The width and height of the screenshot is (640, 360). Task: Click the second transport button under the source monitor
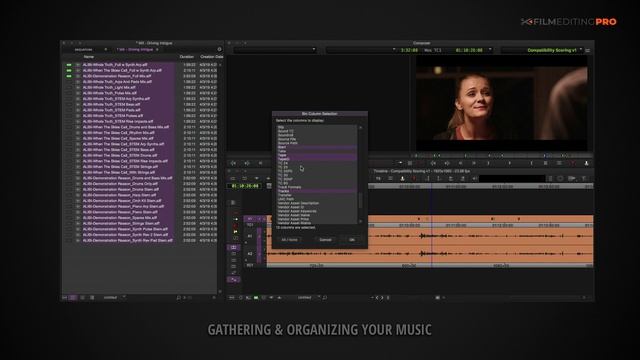point(247,163)
